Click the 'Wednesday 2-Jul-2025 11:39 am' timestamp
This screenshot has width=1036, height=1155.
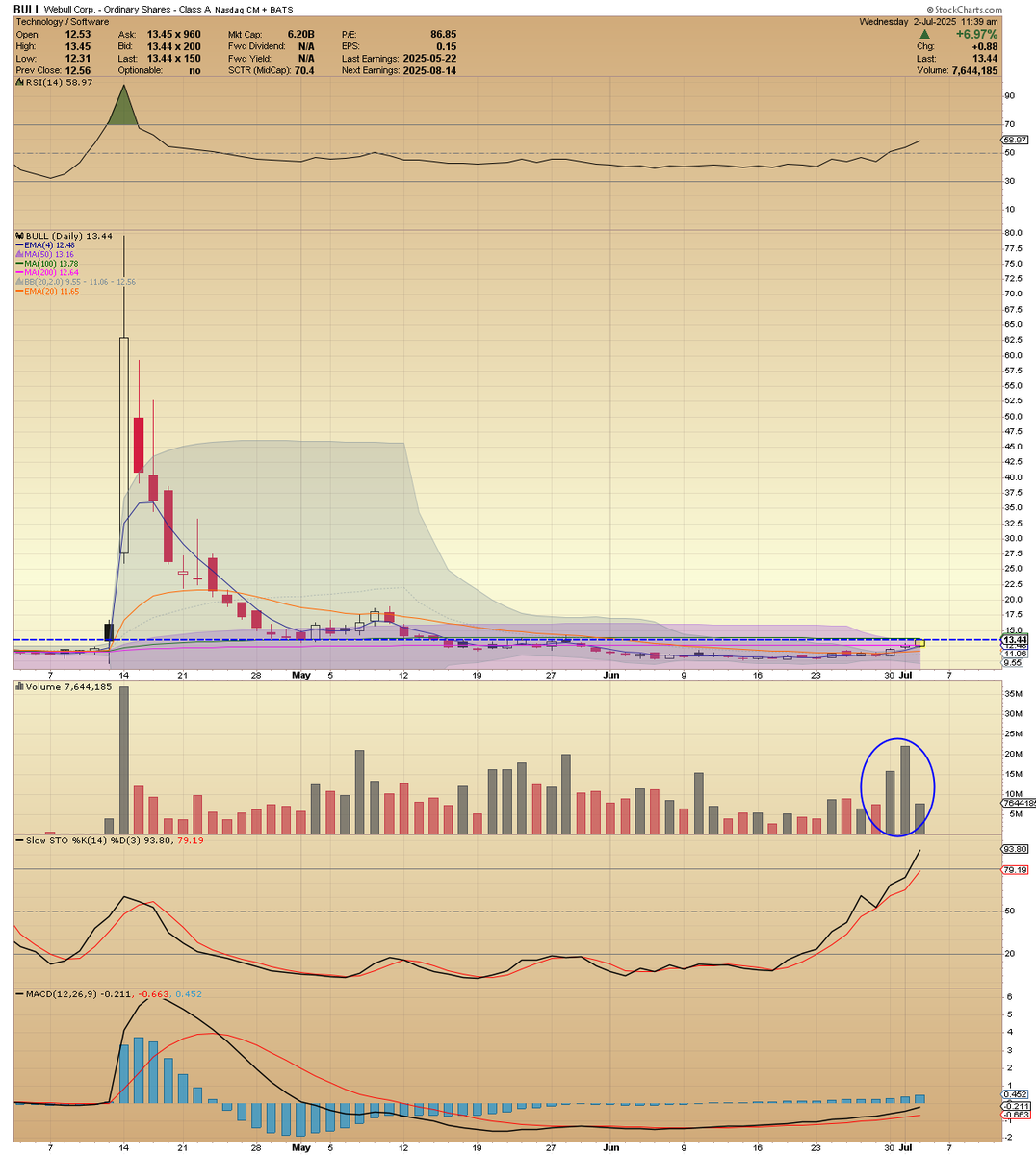tap(928, 21)
